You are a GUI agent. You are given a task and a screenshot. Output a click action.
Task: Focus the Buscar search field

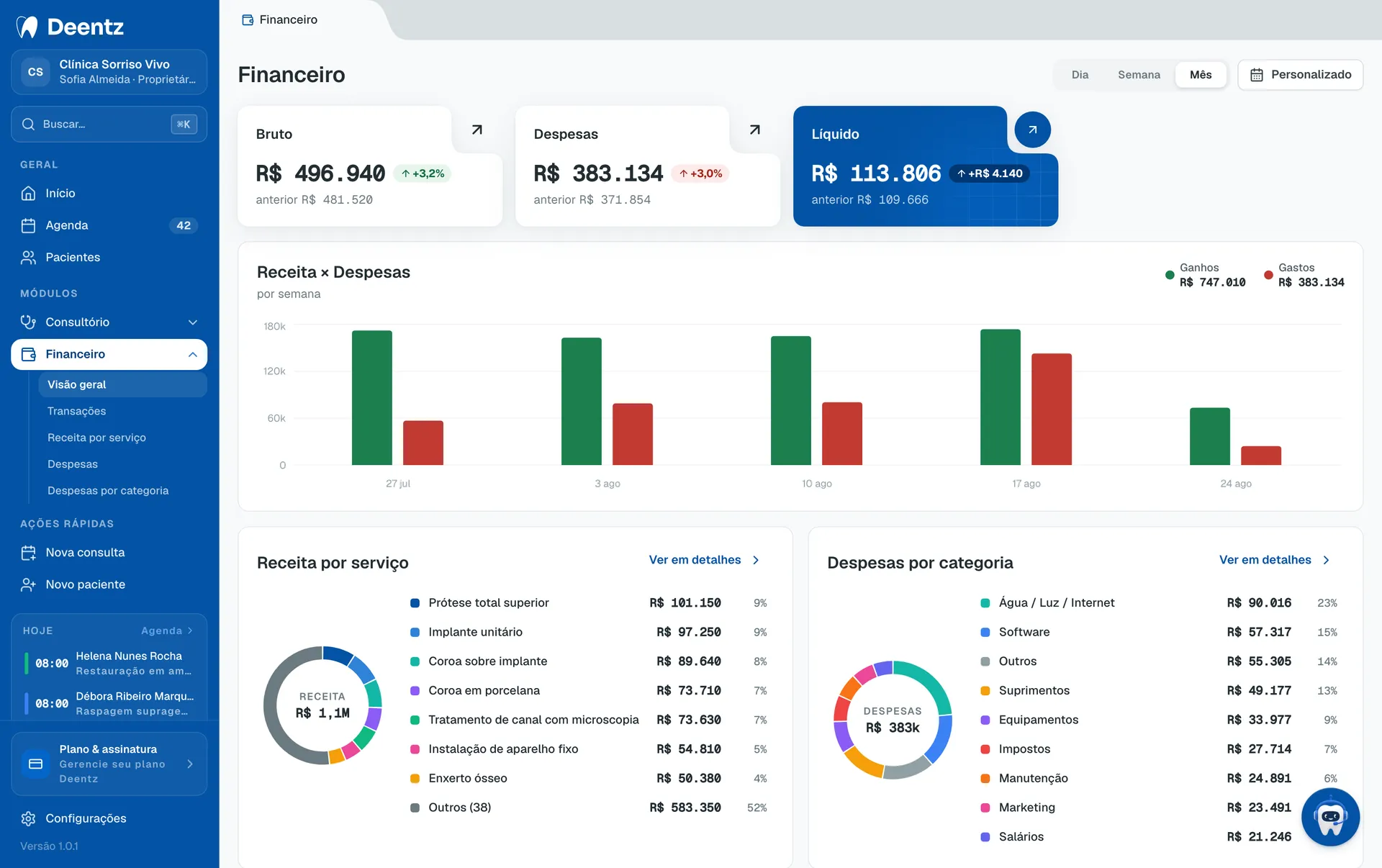[x=109, y=124]
